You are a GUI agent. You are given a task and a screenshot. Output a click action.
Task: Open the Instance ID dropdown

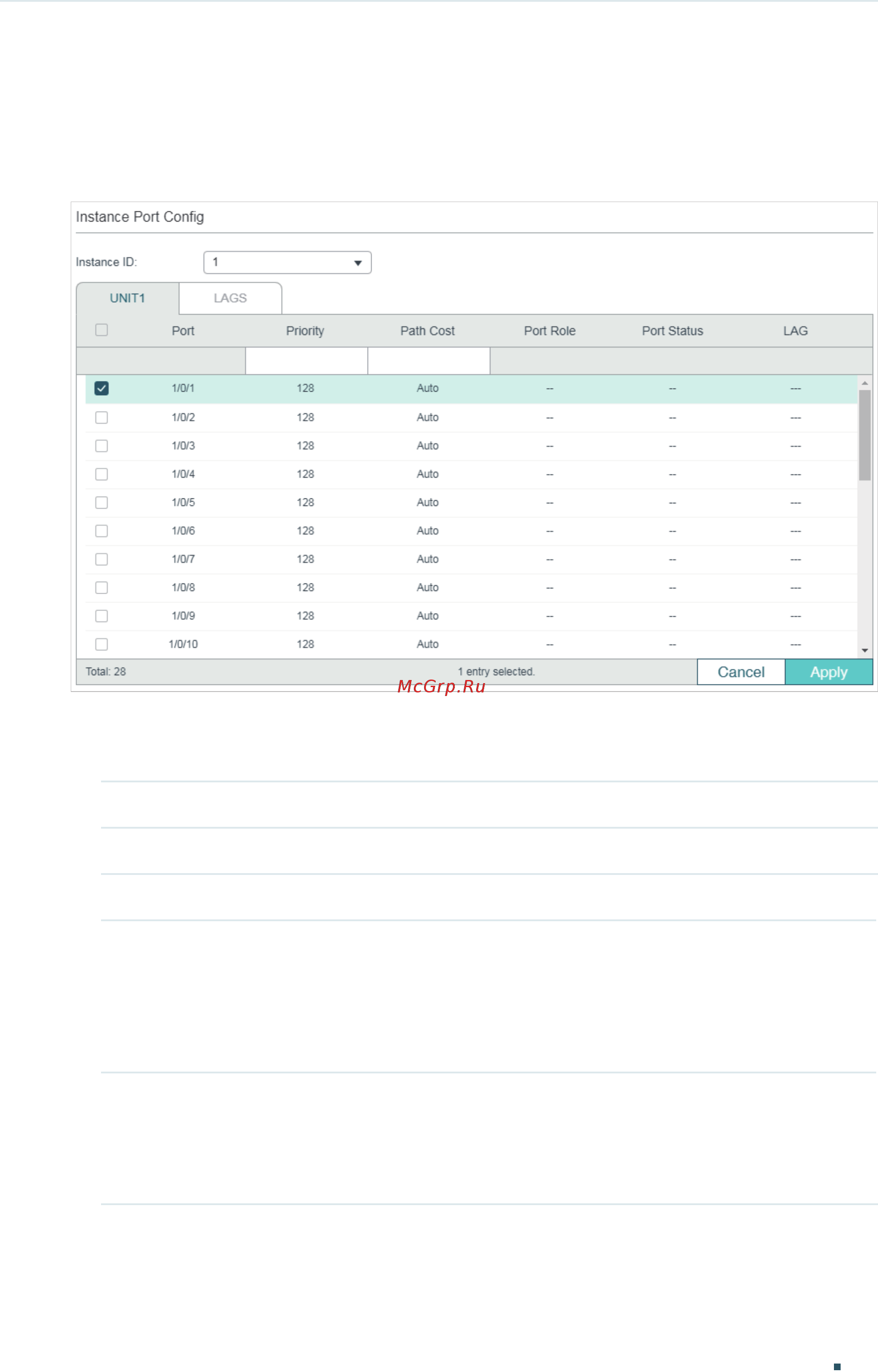(x=287, y=262)
